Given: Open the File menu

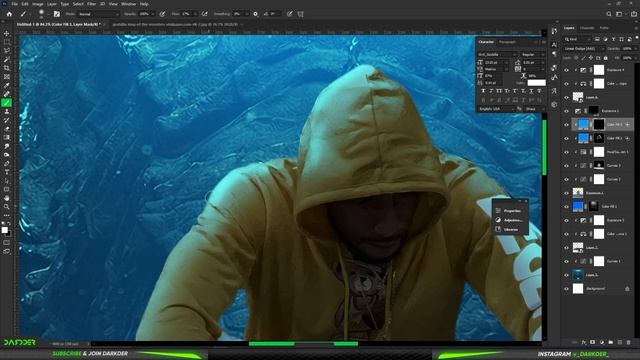Looking at the screenshot, I should (14, 4).
